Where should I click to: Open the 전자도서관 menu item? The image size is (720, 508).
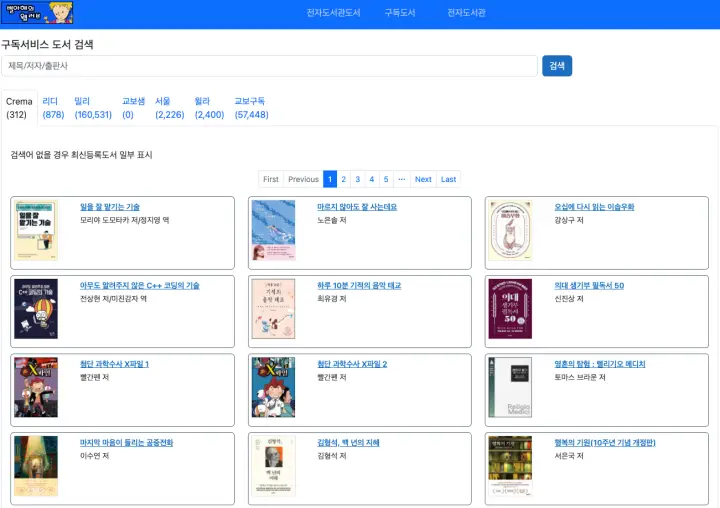click(467, 13)
